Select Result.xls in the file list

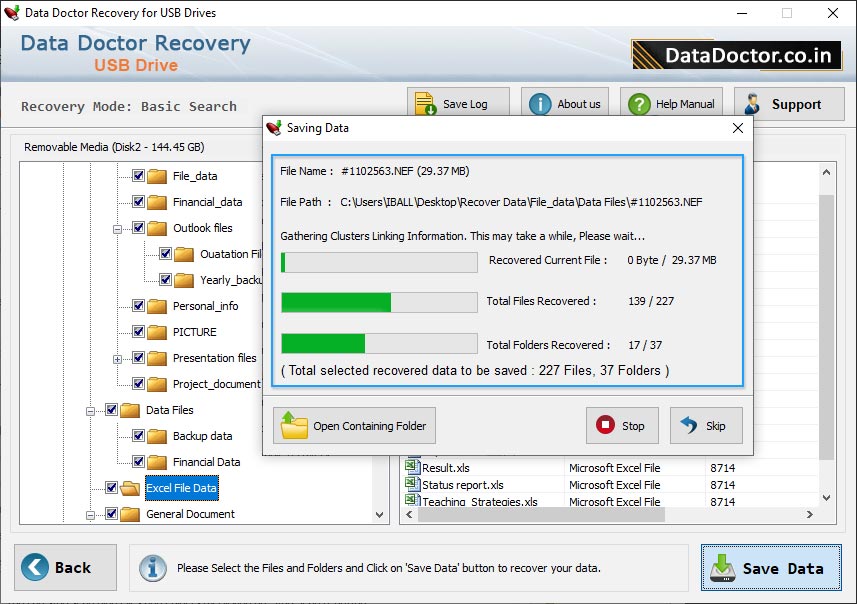click(x=445, y=468)
